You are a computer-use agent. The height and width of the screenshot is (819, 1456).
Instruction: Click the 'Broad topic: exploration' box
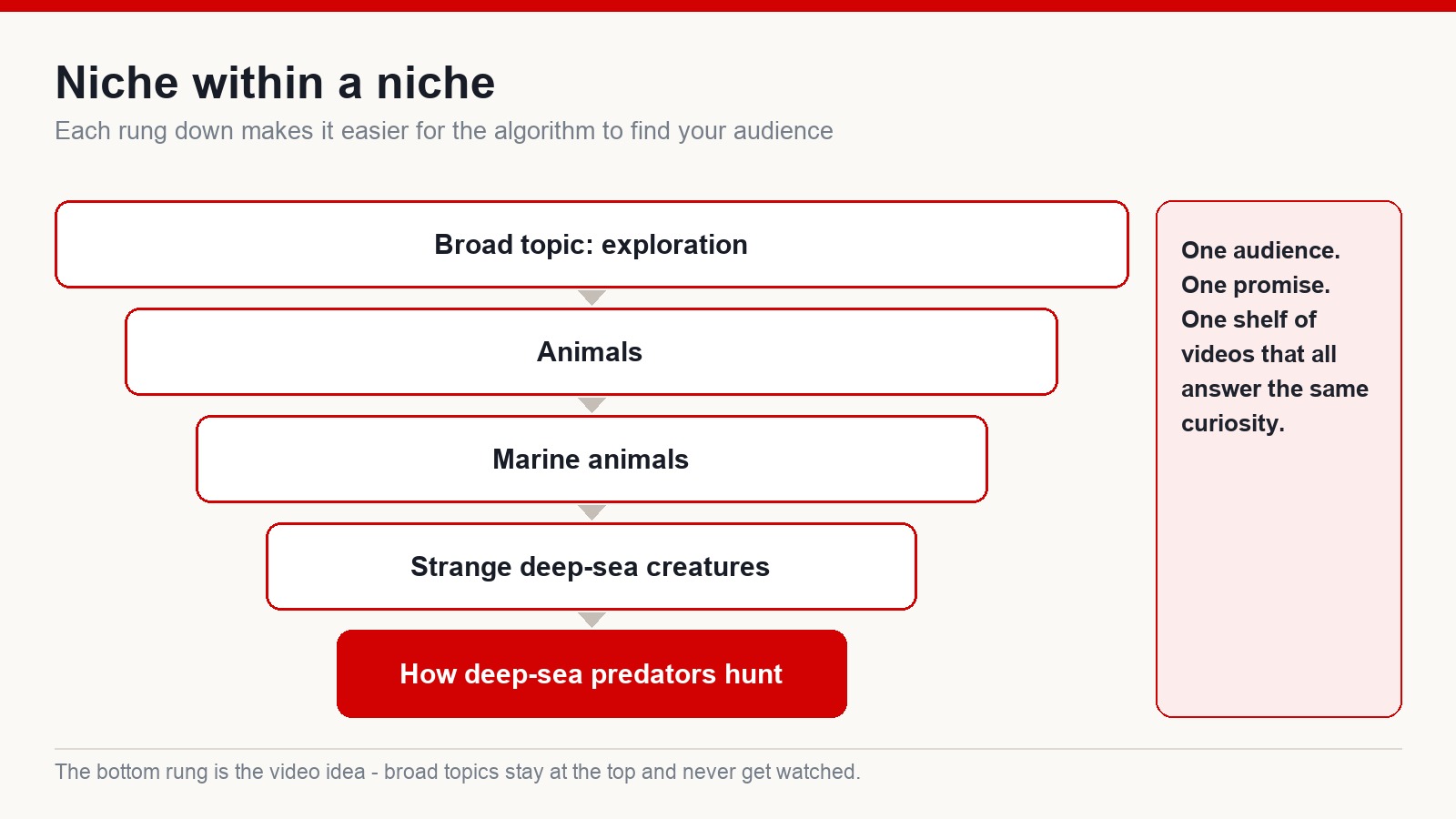pyautogui.click(x=591, y=245)
